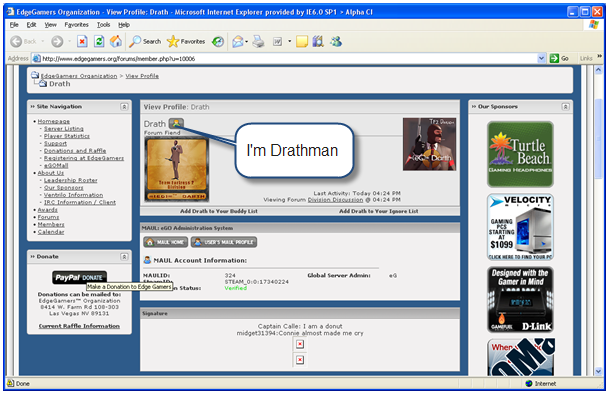
Task: Stop page loading with red X icon
Action: [x=82, y=41]
